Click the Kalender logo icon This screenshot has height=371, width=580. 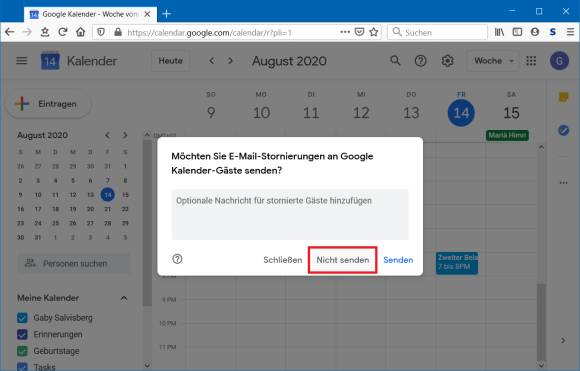(x=50, y=61)
